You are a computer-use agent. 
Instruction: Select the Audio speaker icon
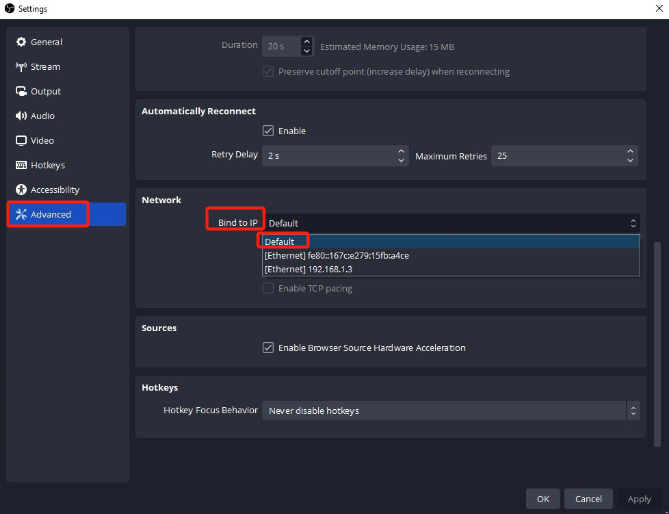coord(21,116)
